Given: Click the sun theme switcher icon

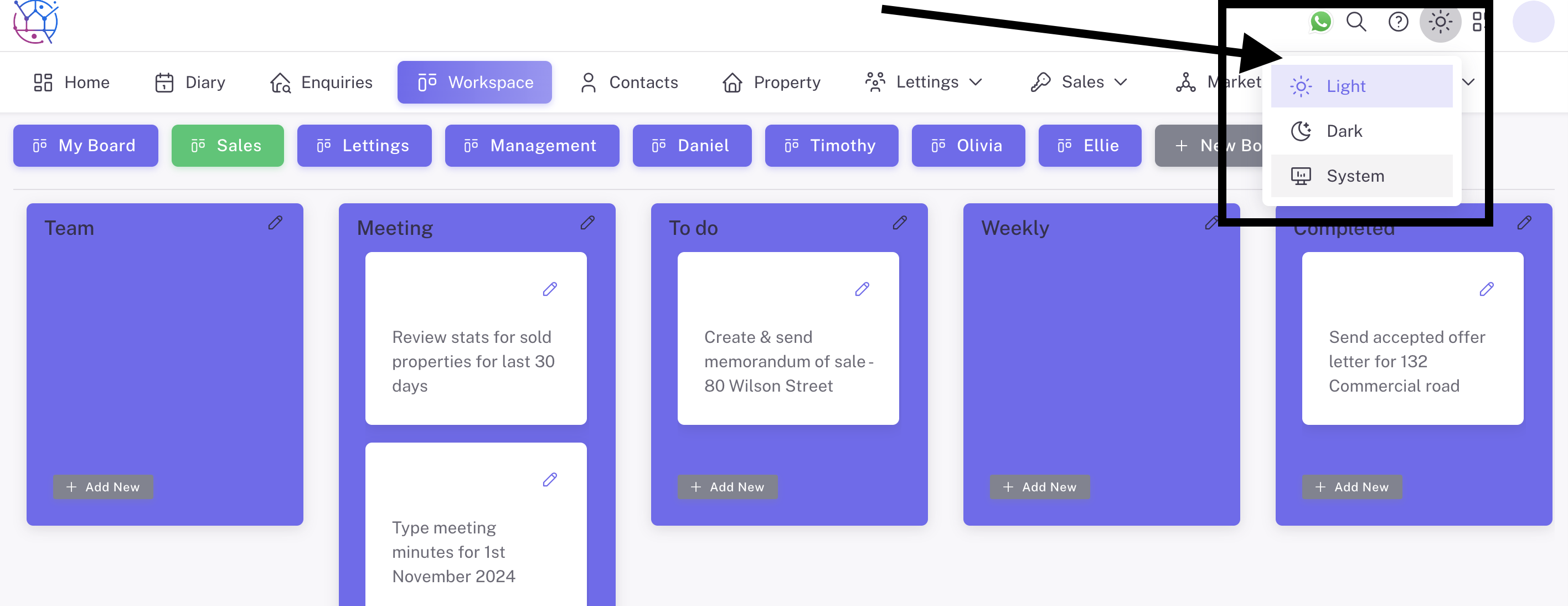Looking at the screenshot, I should [x=1440, y=22].
